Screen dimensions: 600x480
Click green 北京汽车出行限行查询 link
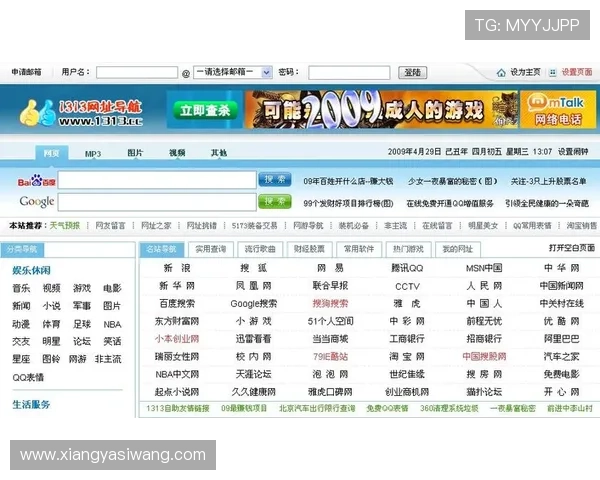tap(317, 408)
